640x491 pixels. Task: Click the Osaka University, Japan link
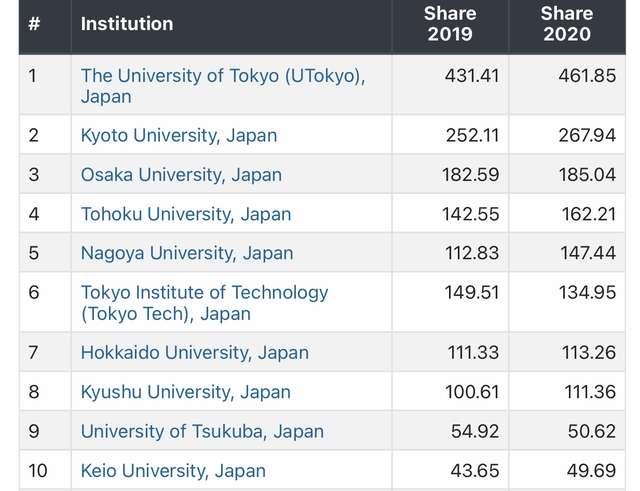click(x=181, y=174)
